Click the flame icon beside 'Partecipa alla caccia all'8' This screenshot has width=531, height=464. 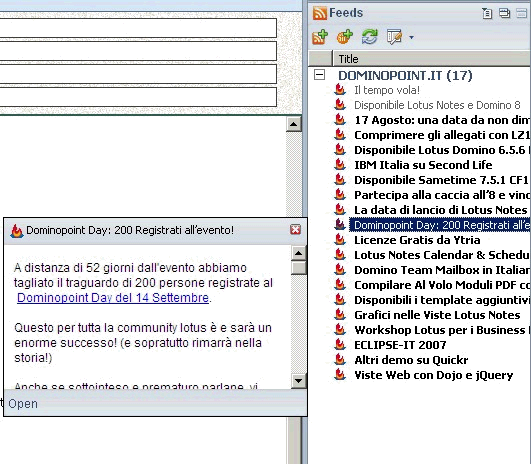tap(340, 195)
